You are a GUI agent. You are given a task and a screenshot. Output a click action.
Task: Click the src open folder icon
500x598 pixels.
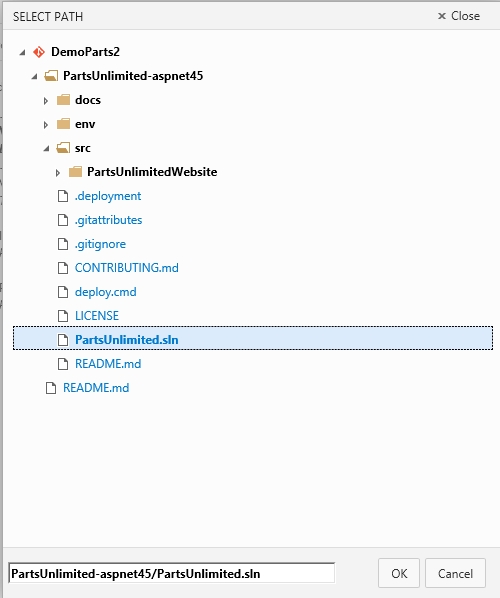tap(63, 148)
